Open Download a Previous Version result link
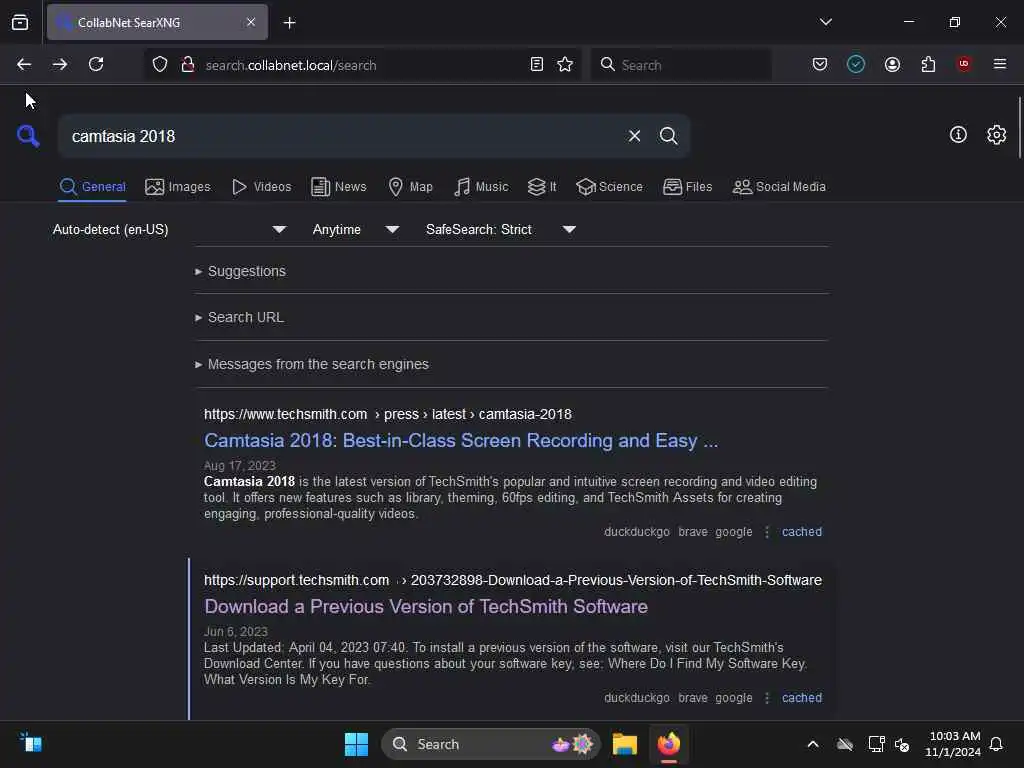Viewport: 1024px width, 768px height. tap(426, 607)
